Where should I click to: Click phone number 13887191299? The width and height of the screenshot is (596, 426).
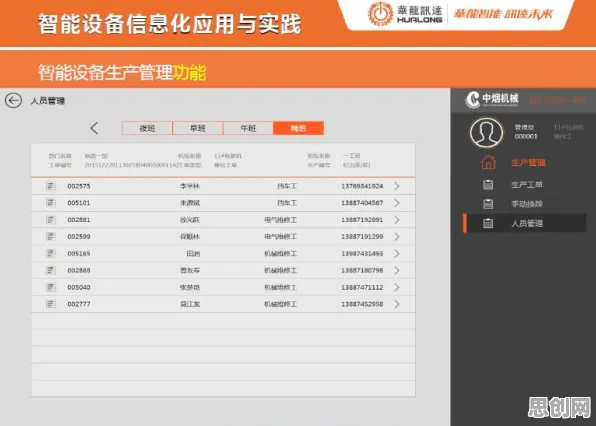(362, 236)
